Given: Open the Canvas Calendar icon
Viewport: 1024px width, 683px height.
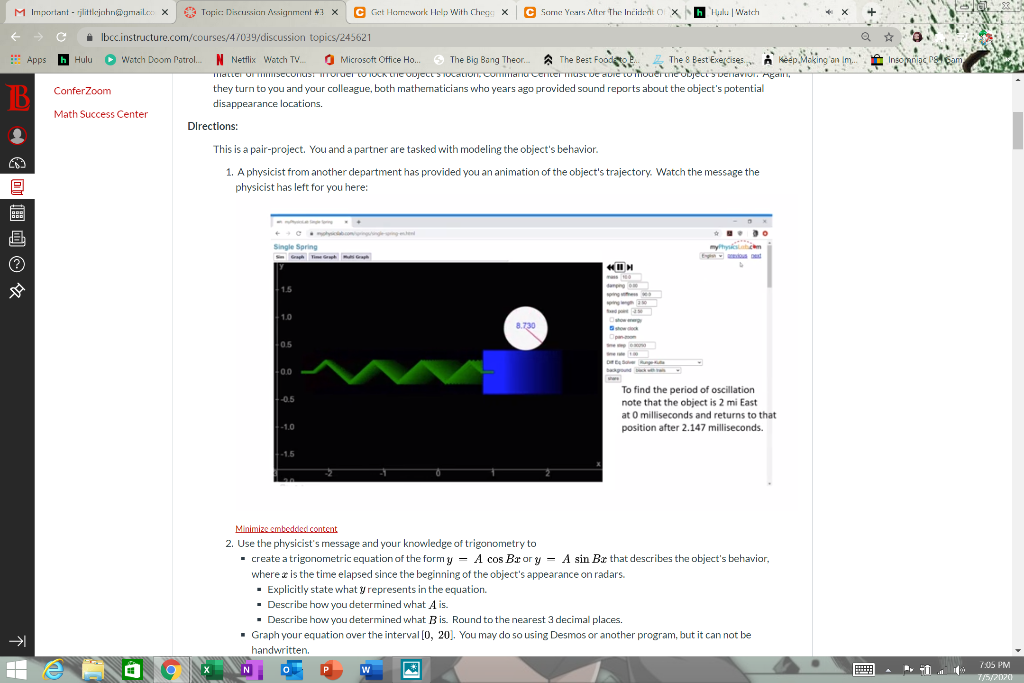Looking at the screenshot, I should click(x=16, y=213).
